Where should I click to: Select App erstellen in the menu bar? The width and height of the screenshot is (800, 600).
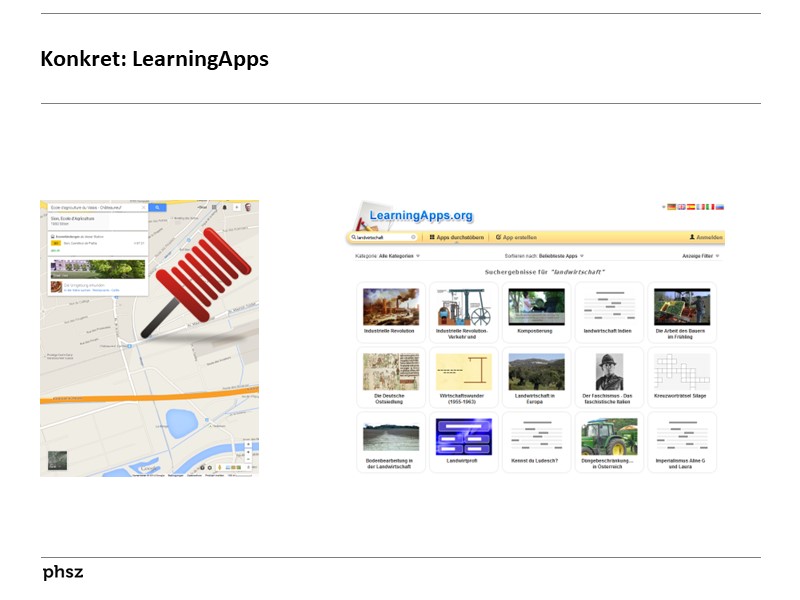(x=518, y=235)
